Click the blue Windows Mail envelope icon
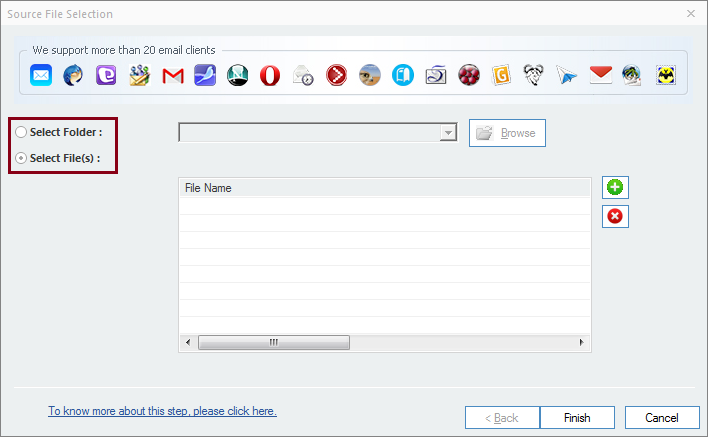The image size is (708, 437). (x=41, y=75)
